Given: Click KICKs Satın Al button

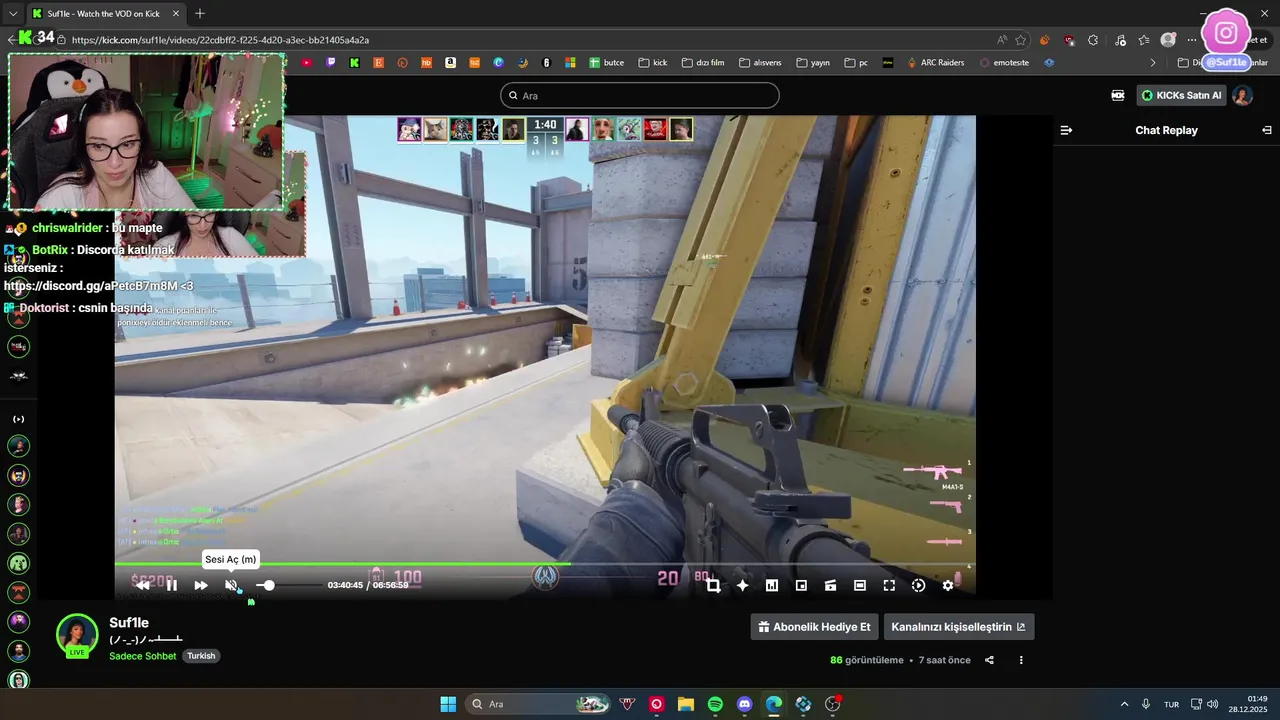Looking at the screenshot, I should tap(1182, 96).
